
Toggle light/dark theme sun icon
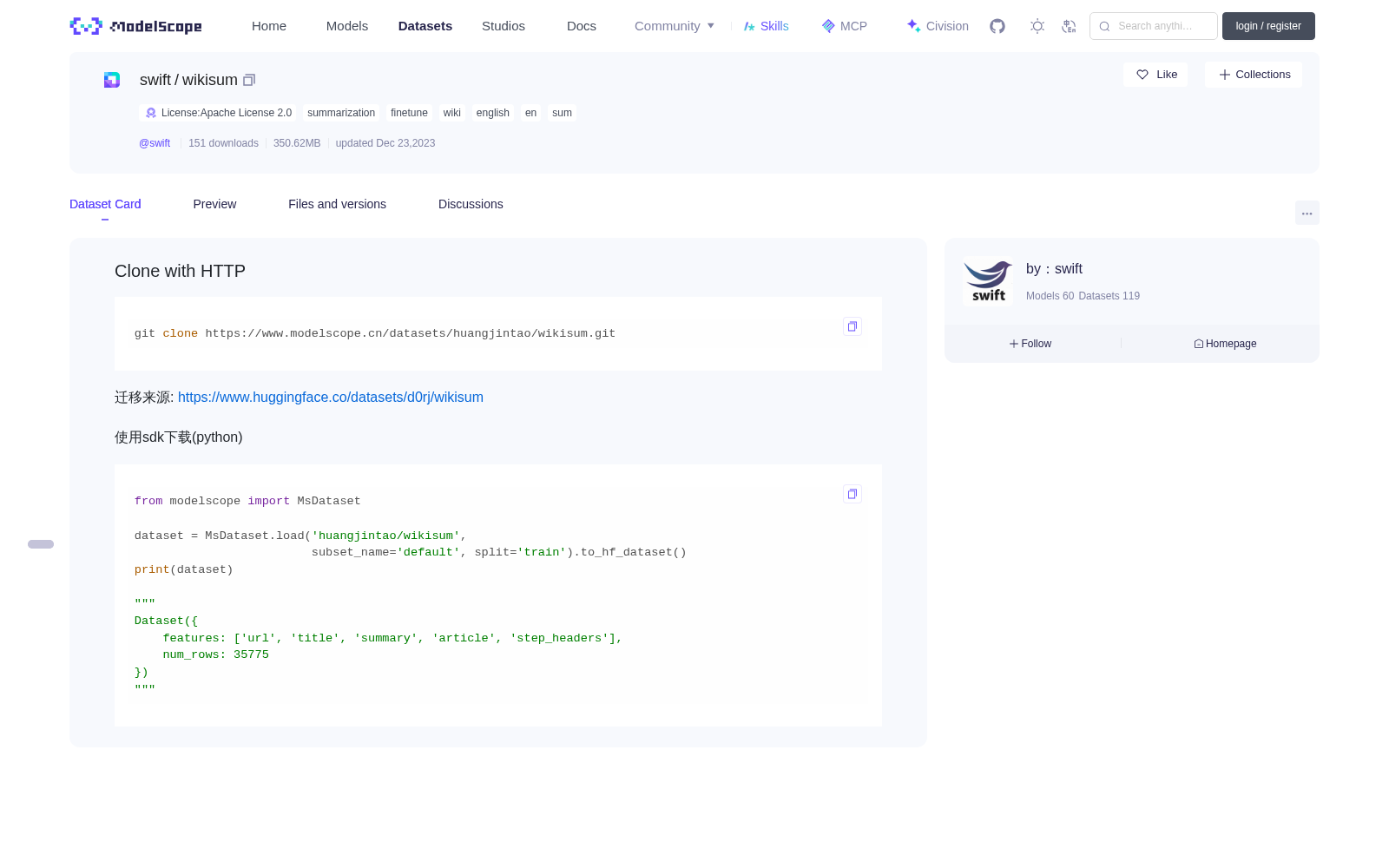click(x=1037, y=26)
